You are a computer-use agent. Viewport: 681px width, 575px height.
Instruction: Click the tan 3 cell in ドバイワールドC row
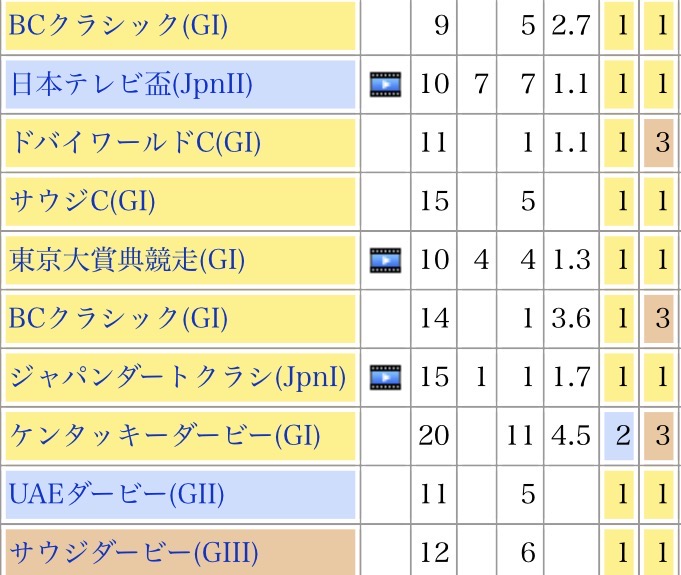pos(661,143)
